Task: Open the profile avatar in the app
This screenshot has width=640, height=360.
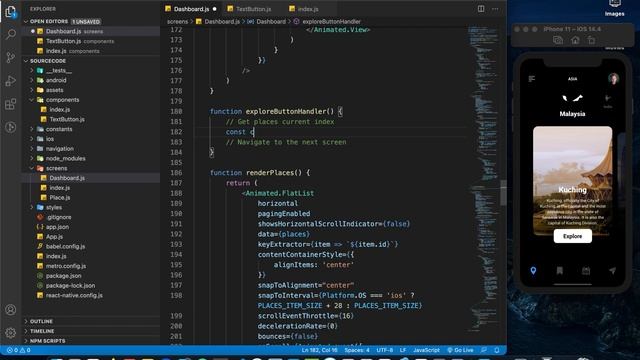Action: click(613, 78)
